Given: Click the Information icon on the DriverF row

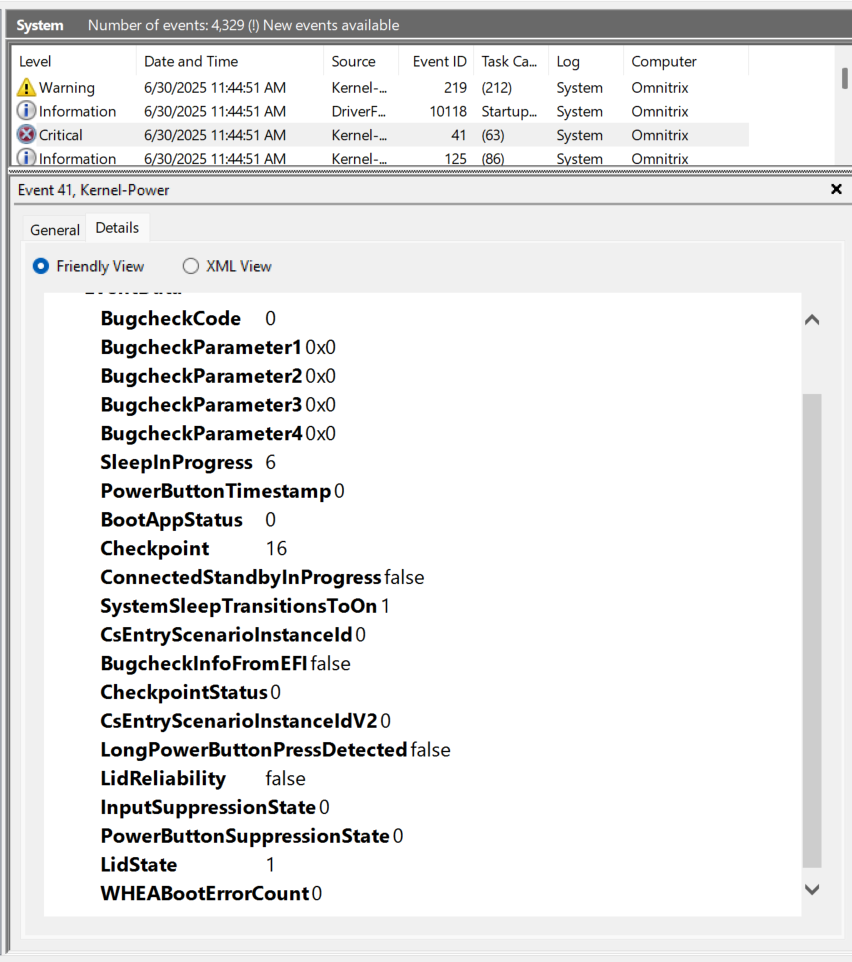Looking at the screenshot, I should [x=25, y=111].
